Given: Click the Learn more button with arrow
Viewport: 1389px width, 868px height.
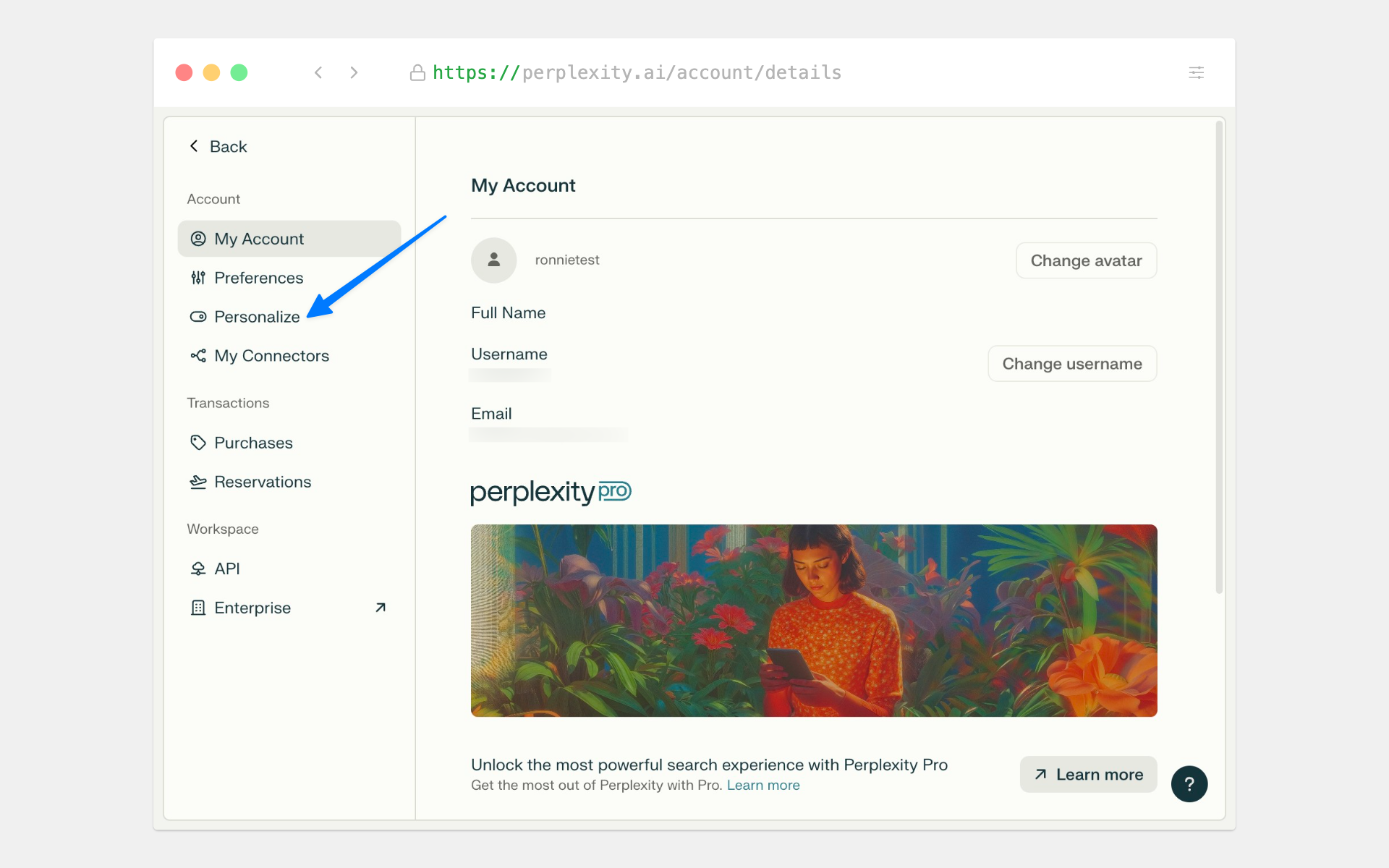Looking at the screenshot, I should 1088,774.
